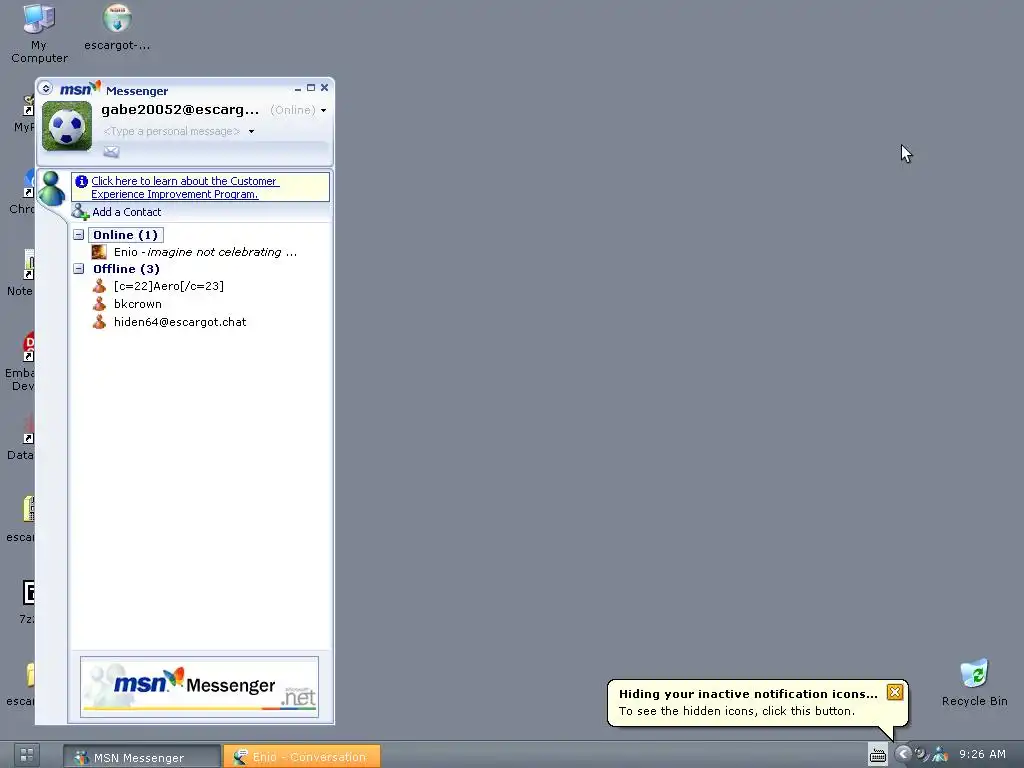Open the (Online) status dropdown
1024x768 pixels.
coord(298,110)
